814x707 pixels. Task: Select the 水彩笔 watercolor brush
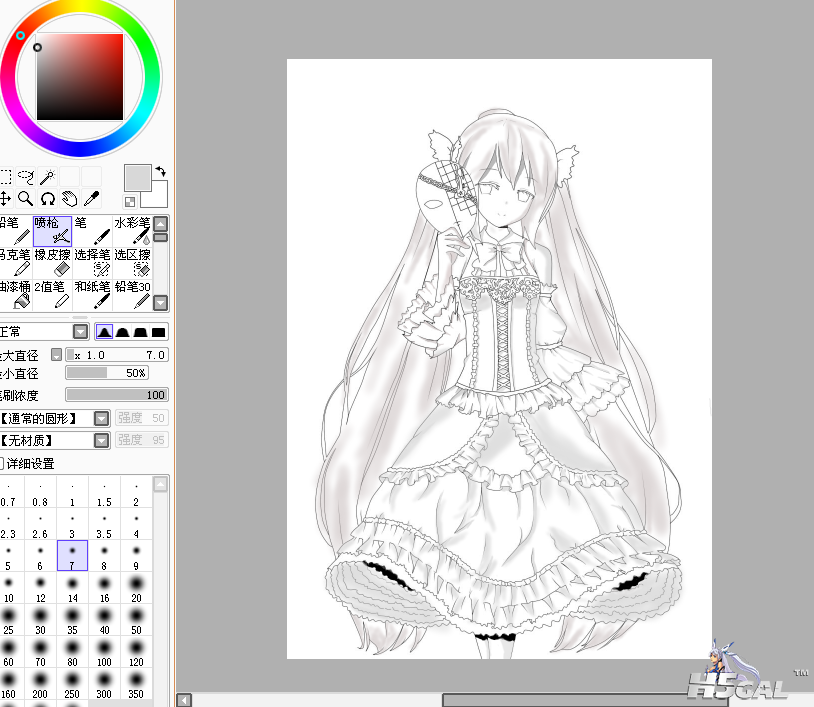[x=132, y=230]
